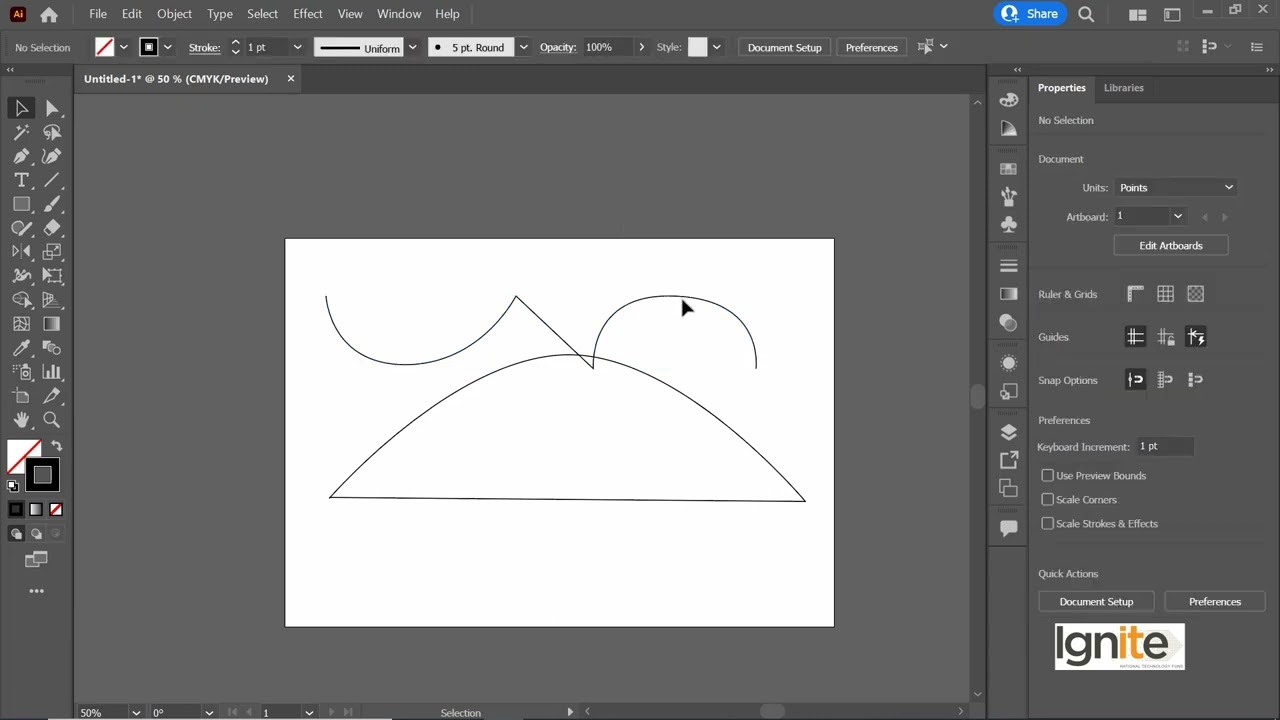Image resolution: width=1280 pixels, height=720 pixels.
Task: Select the Column Graph tool
Action: (52, 372)
